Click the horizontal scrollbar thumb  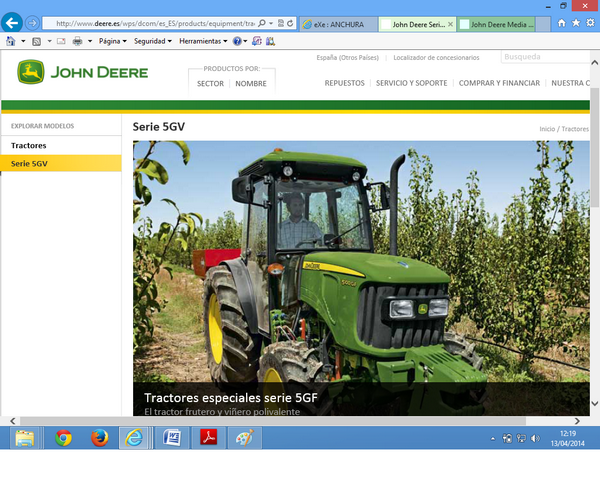(x=273, y=421)
